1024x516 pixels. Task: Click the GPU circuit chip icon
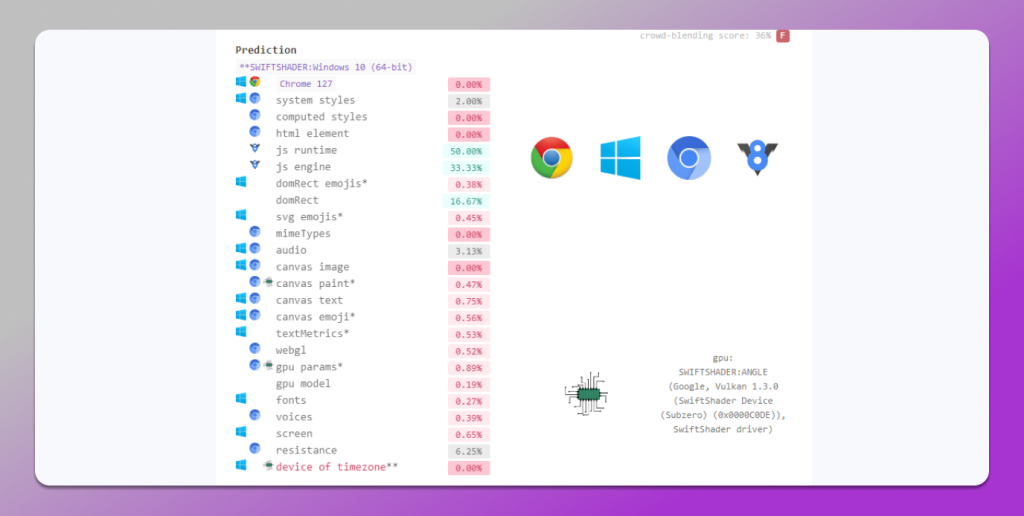(x=586, y=395)
